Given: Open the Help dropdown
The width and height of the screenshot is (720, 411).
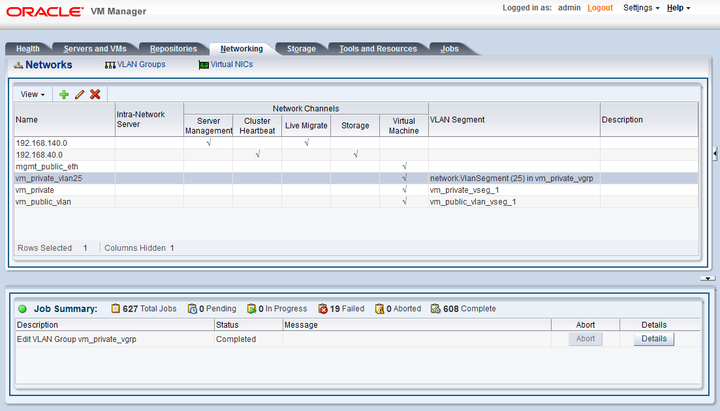Looking at the screenshot, I should tap(678, 8).
